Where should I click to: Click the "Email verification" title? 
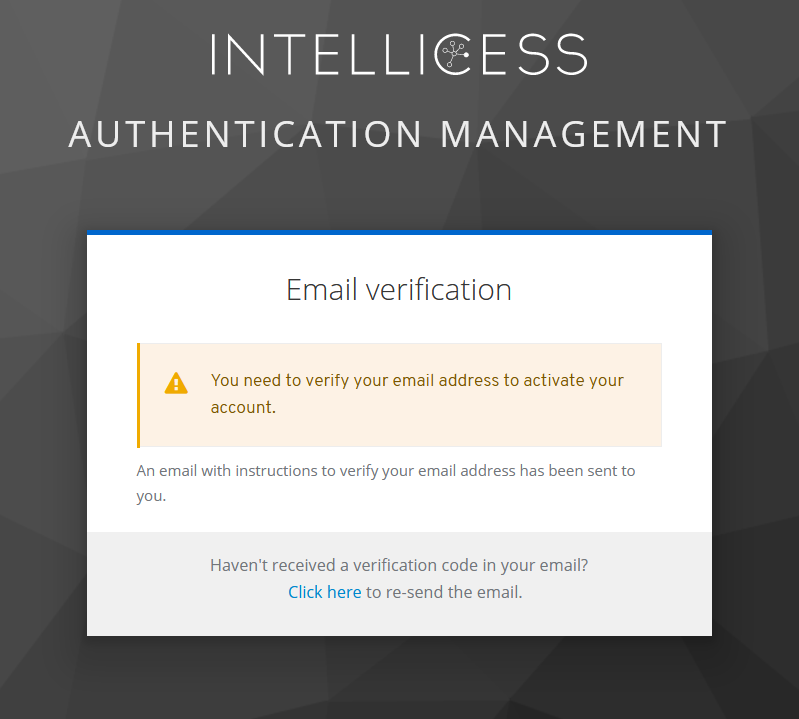[399, 290]
